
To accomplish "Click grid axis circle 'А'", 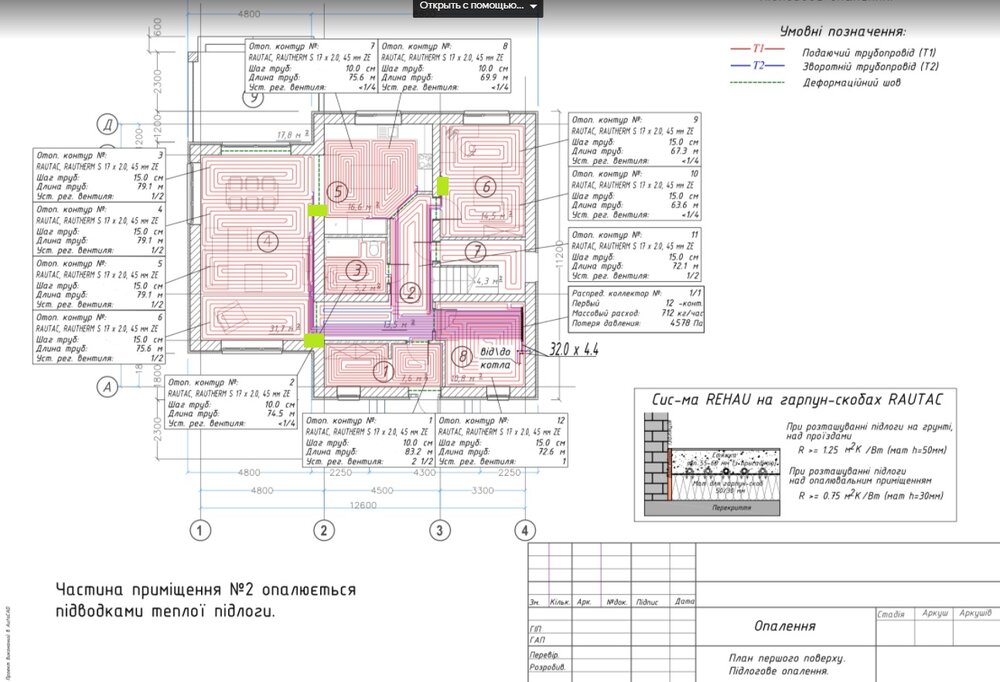I will click(107, 387).
